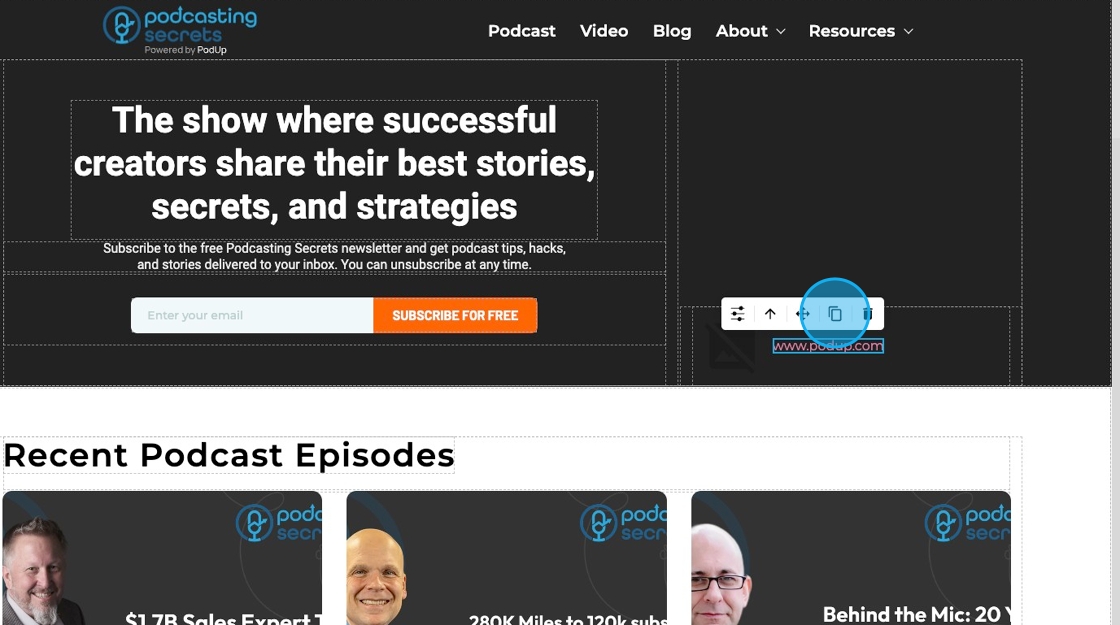Open the Podcast nav item
This screenshot has height=625, width=1120.
521,31
